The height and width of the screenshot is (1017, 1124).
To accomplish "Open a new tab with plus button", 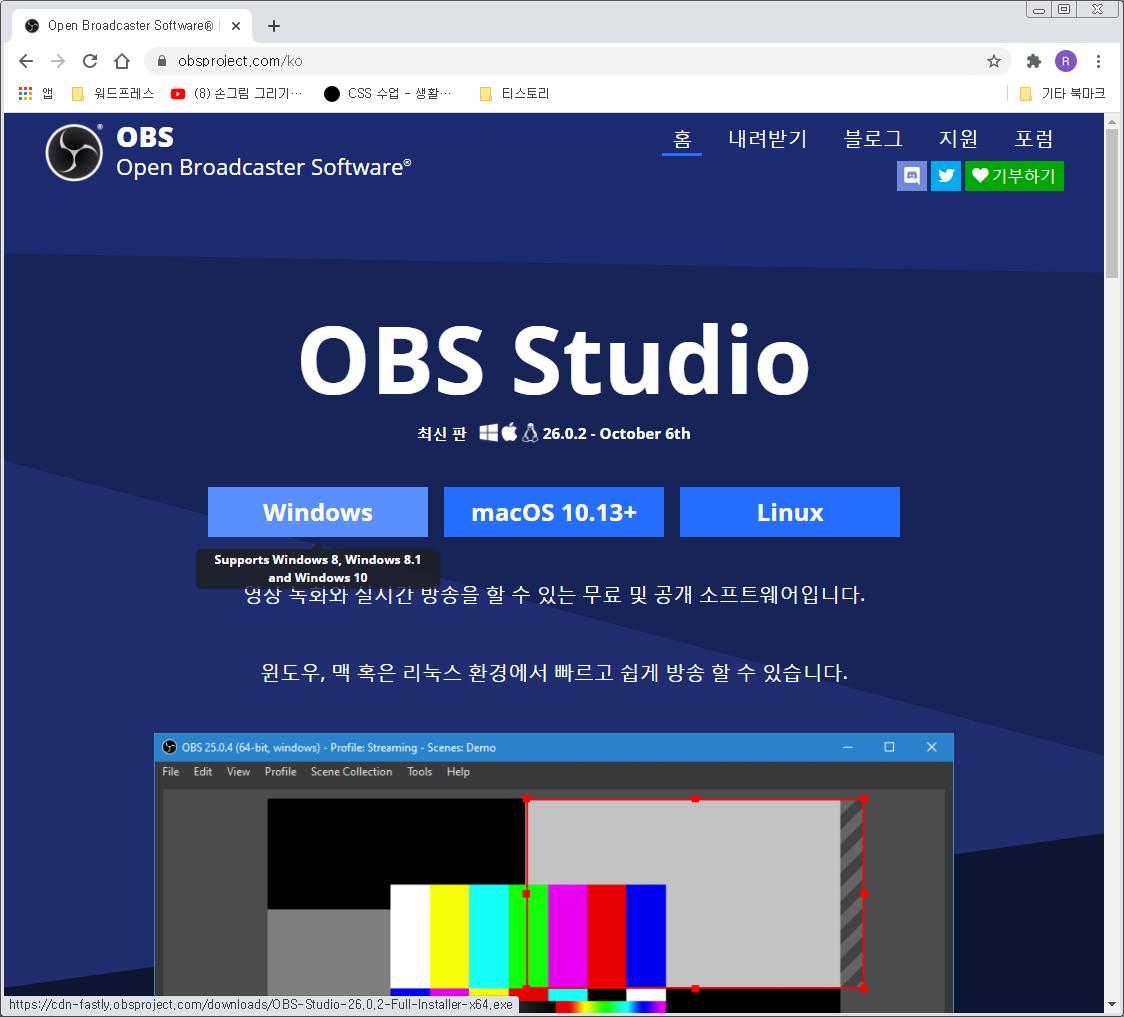I will click(274, 26).
